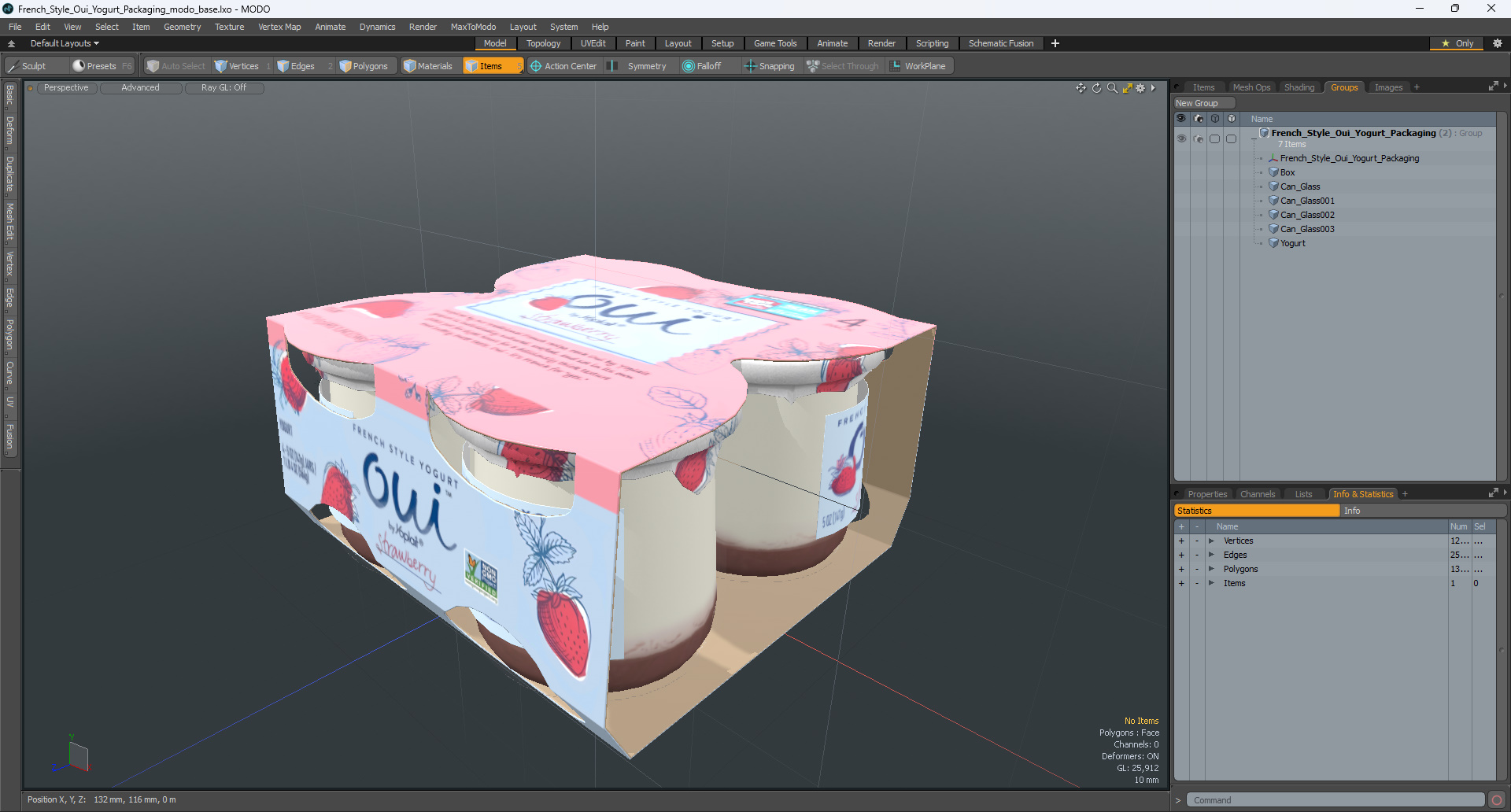Open the Default Layouts dropdown
The width and height of the screenshot is (1511, 812).
coord(65,43)
